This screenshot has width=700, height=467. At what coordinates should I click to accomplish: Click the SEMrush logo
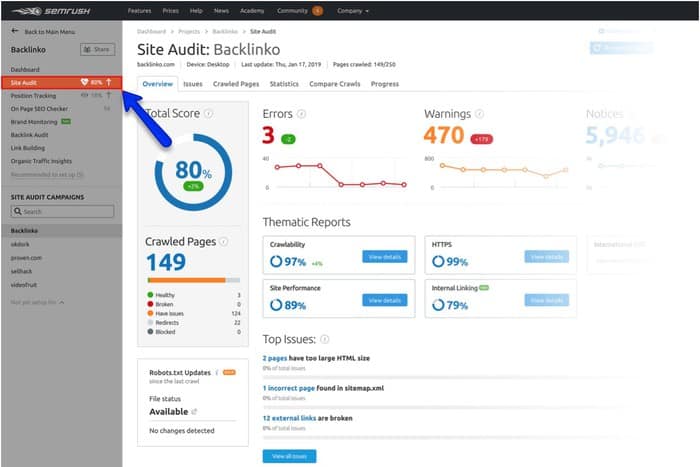51,11
